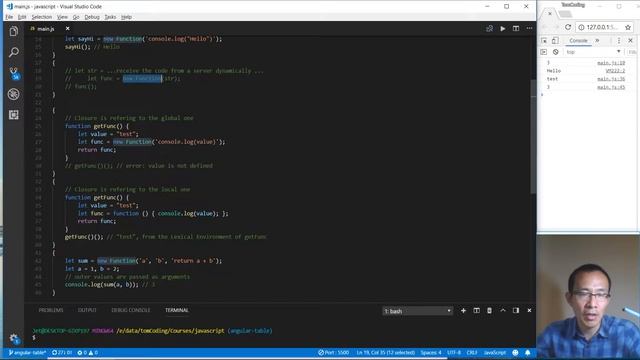
Task: Open the Edit menu
Action: pos(22,17)
